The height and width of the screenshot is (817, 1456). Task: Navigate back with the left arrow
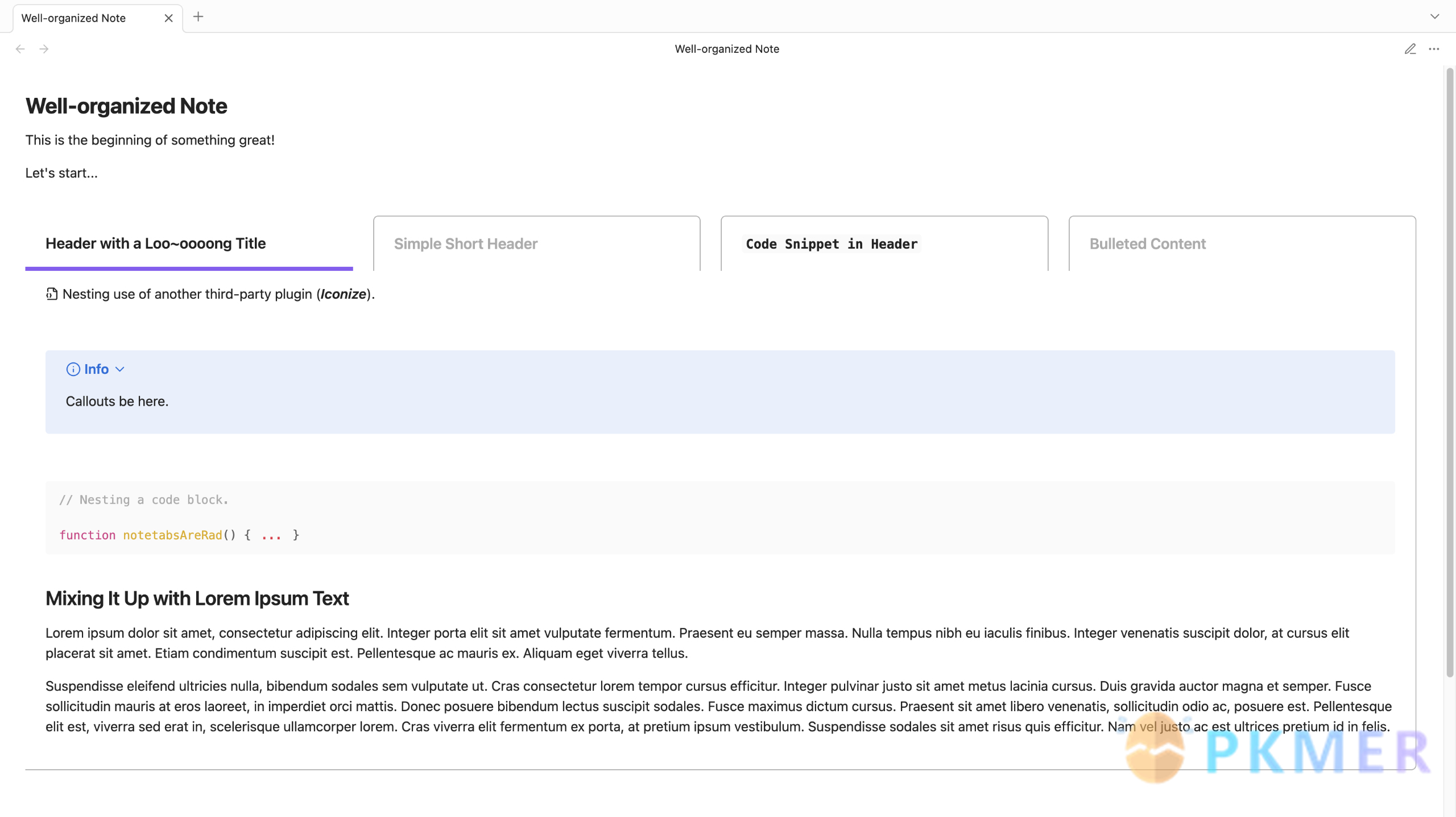click(20, 49)
